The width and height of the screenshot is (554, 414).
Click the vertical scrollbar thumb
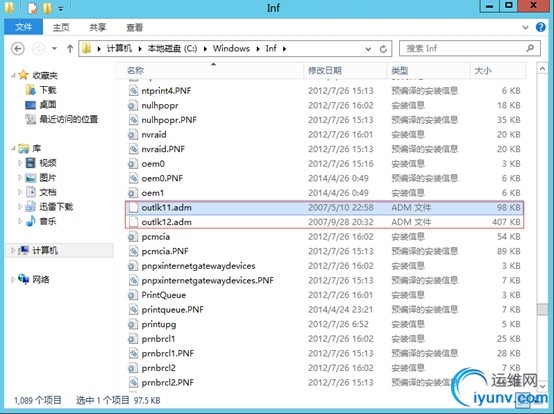(542, 309)
